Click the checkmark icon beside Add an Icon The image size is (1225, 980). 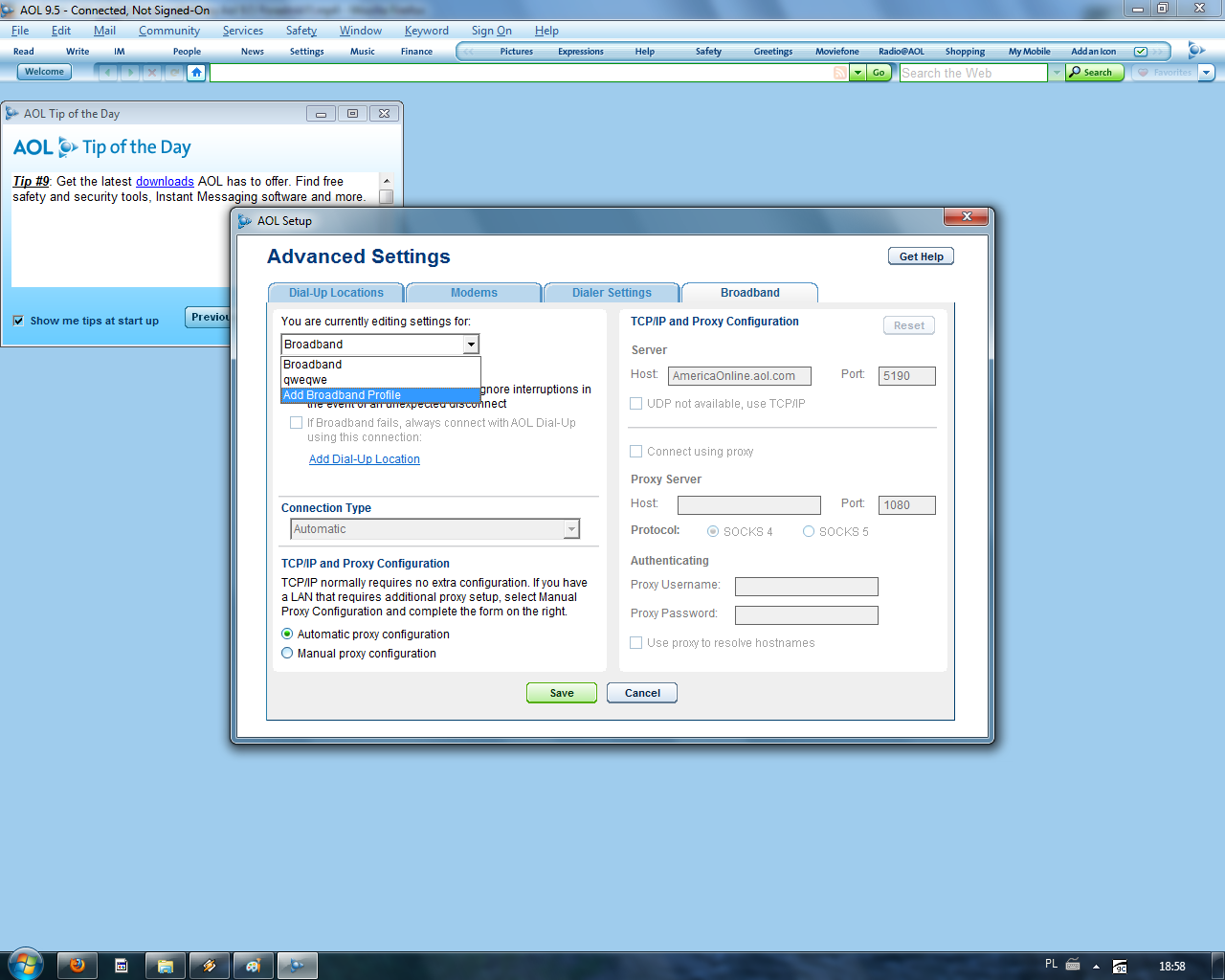tap(1141, 52)
